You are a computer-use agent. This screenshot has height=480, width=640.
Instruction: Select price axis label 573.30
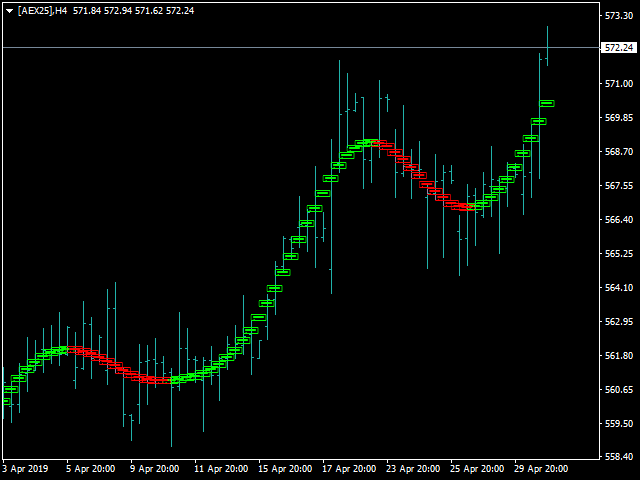(x=619, y=16)
